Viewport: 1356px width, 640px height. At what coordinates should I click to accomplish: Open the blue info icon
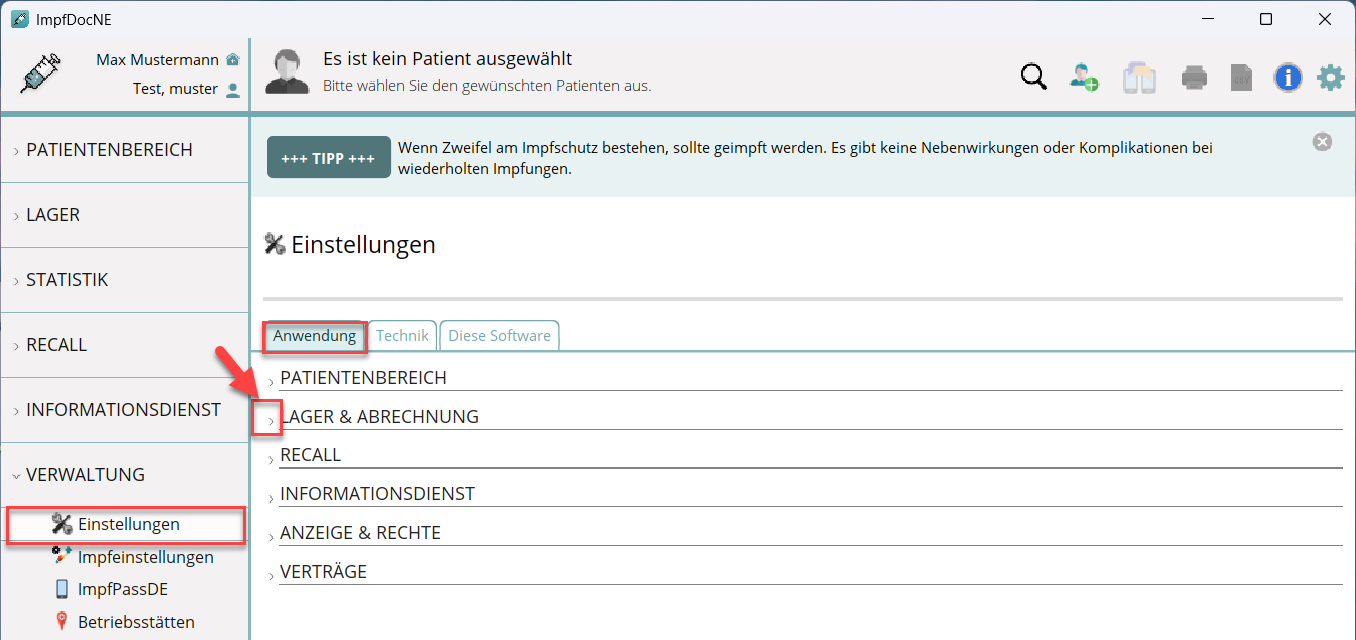(1287, 77)
